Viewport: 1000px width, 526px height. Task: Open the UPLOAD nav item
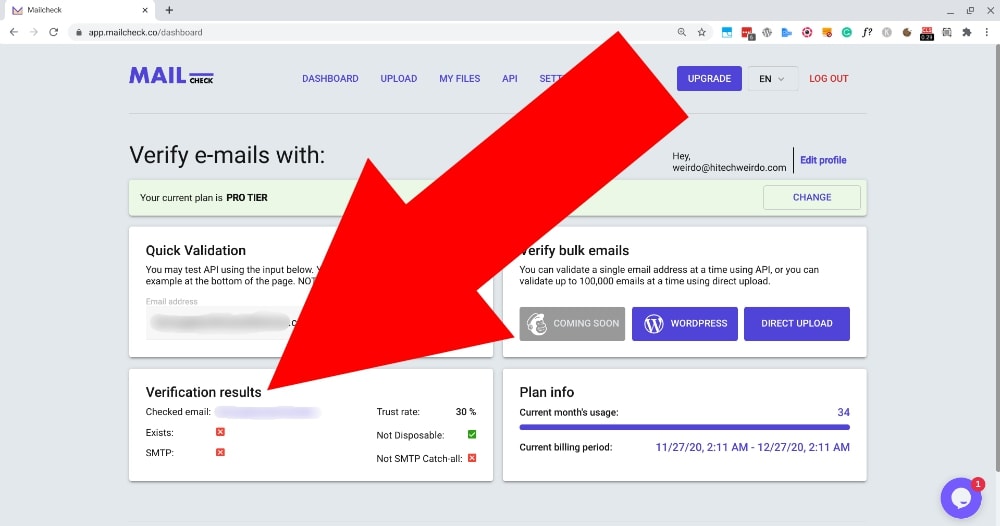pyautogui.click(x=399, y=78)
